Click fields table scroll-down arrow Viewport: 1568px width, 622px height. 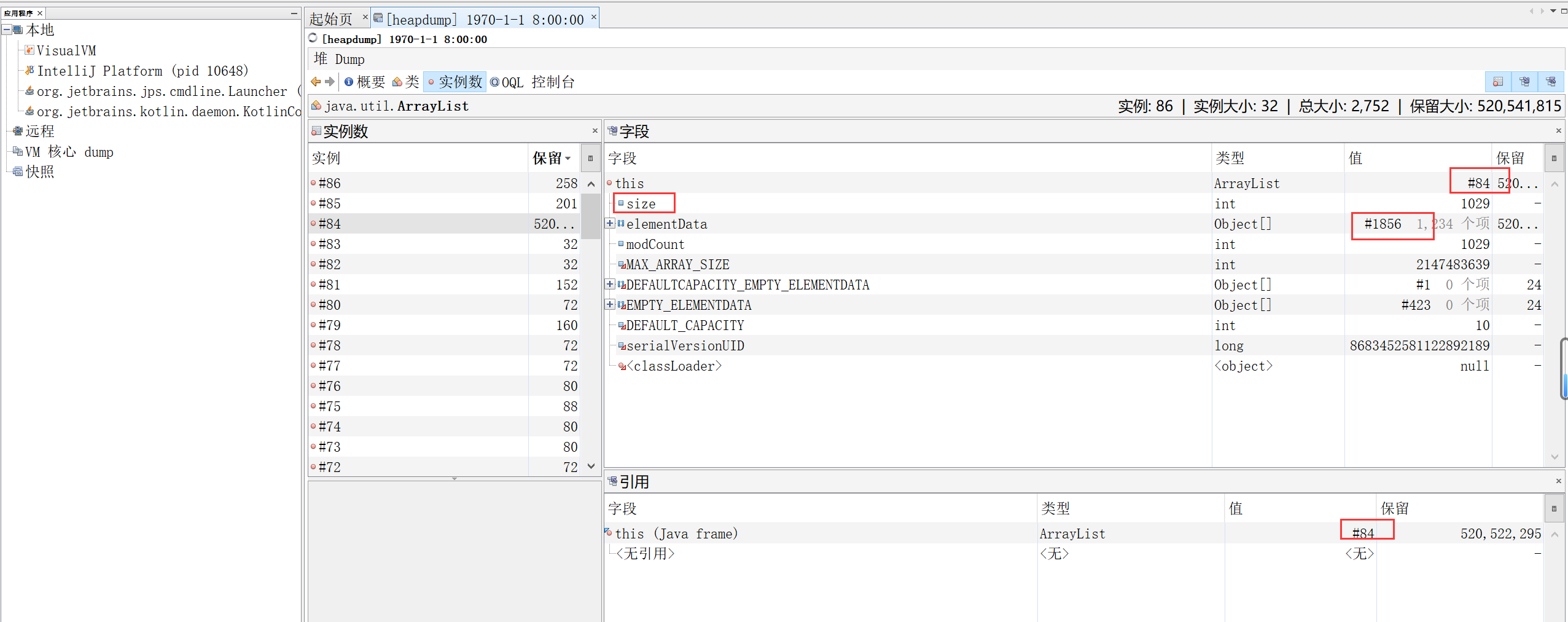coord(1554,457)
